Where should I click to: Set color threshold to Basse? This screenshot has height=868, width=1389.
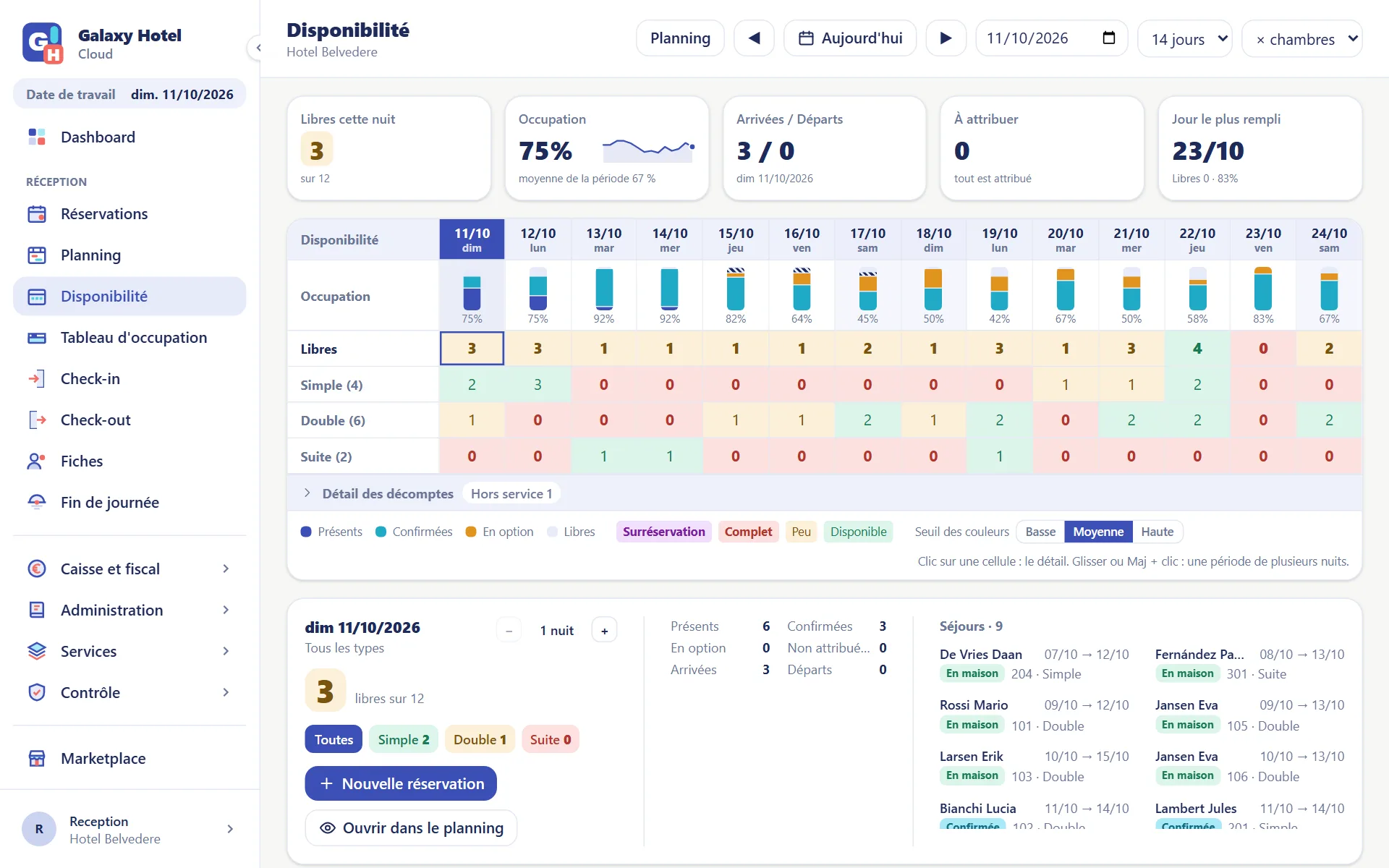tap(1040, 532)
